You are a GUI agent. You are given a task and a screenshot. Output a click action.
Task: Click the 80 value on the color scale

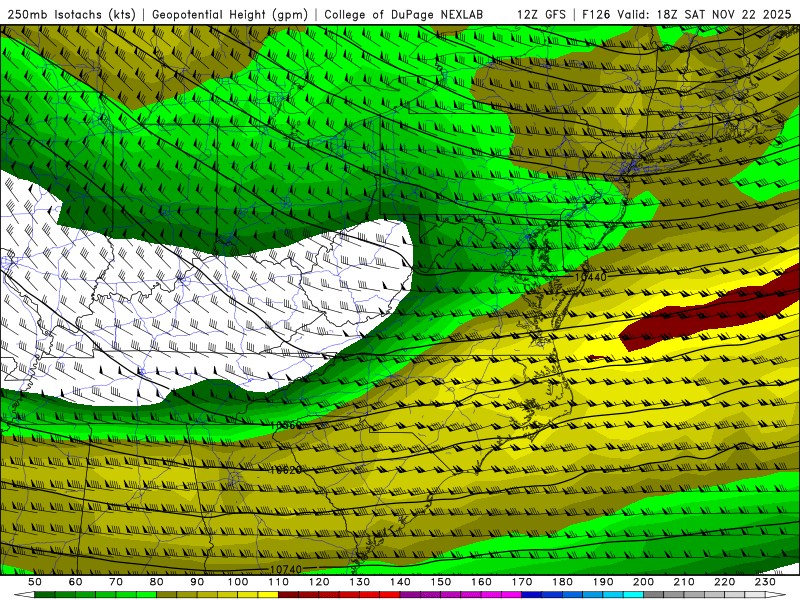157,582
